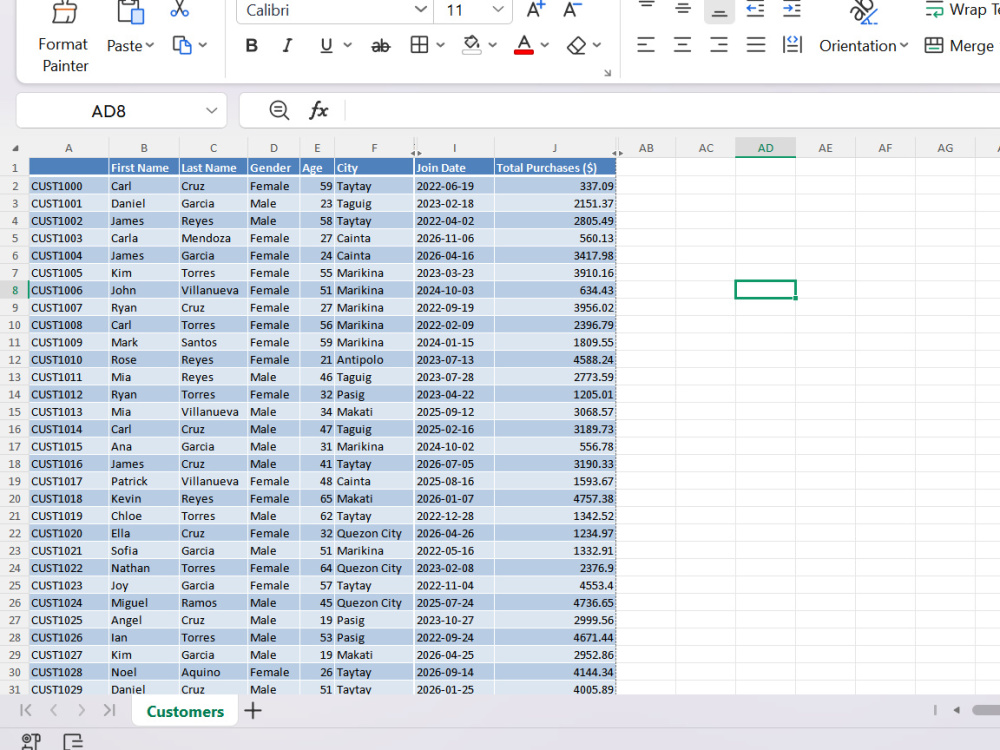Select column J header
This screenshot has height=750, width=1000.
tap(555, 148)
